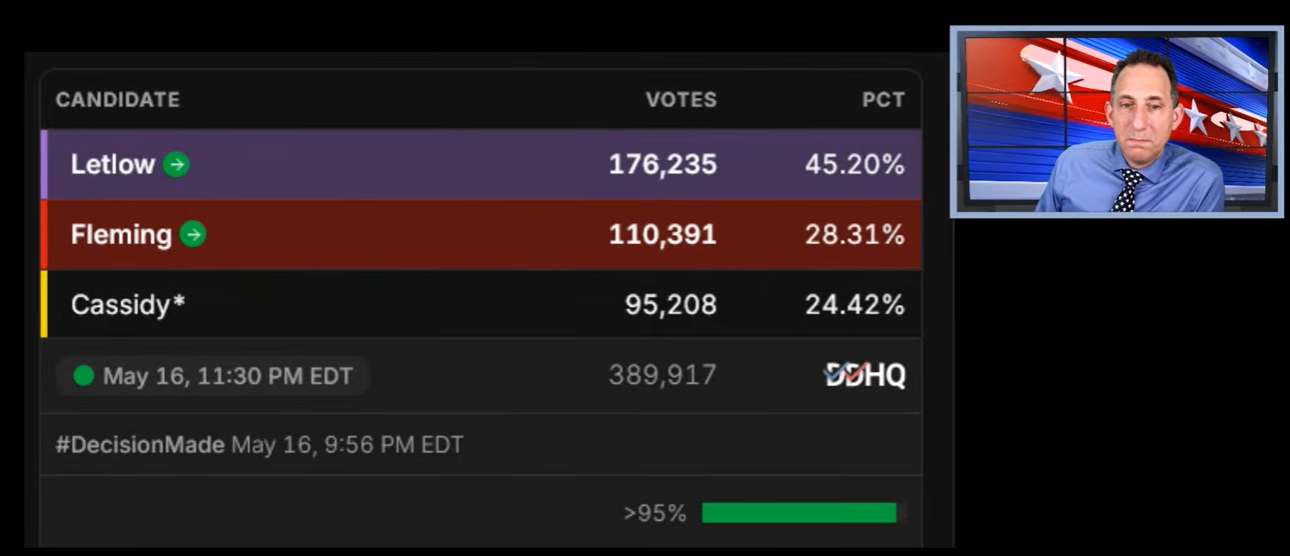Select the Letlow candidate name
1290x556 pixels.
point(112,164)
